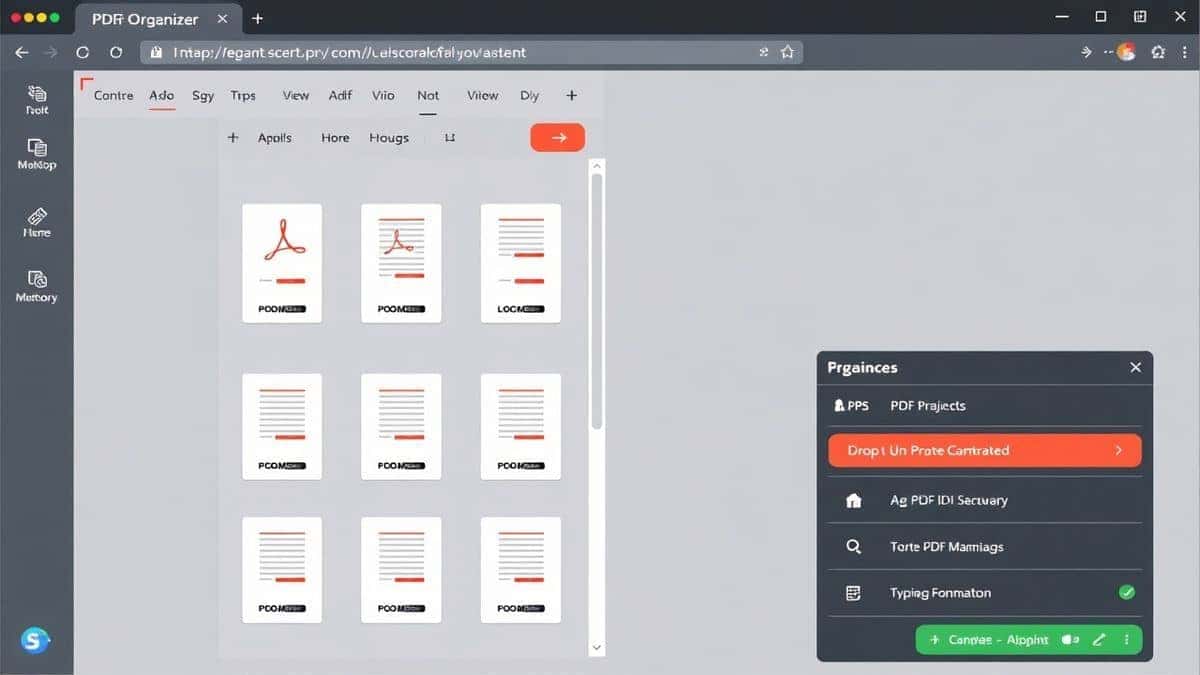Image resolution: width=1200 pixels, height=675 pixels.
Task: Click the plus icon on green Canree bar
Action: pyautogui.click(x=935, y=640)
